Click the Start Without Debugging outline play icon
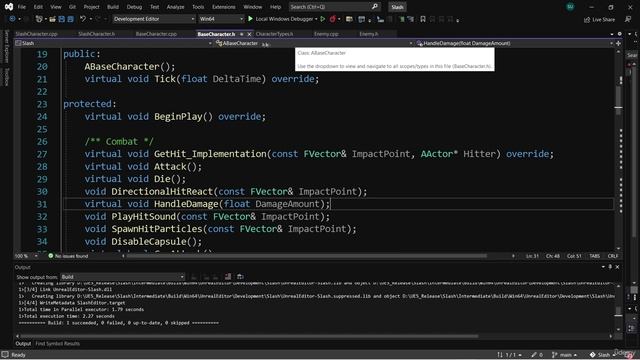 point(322,19)
